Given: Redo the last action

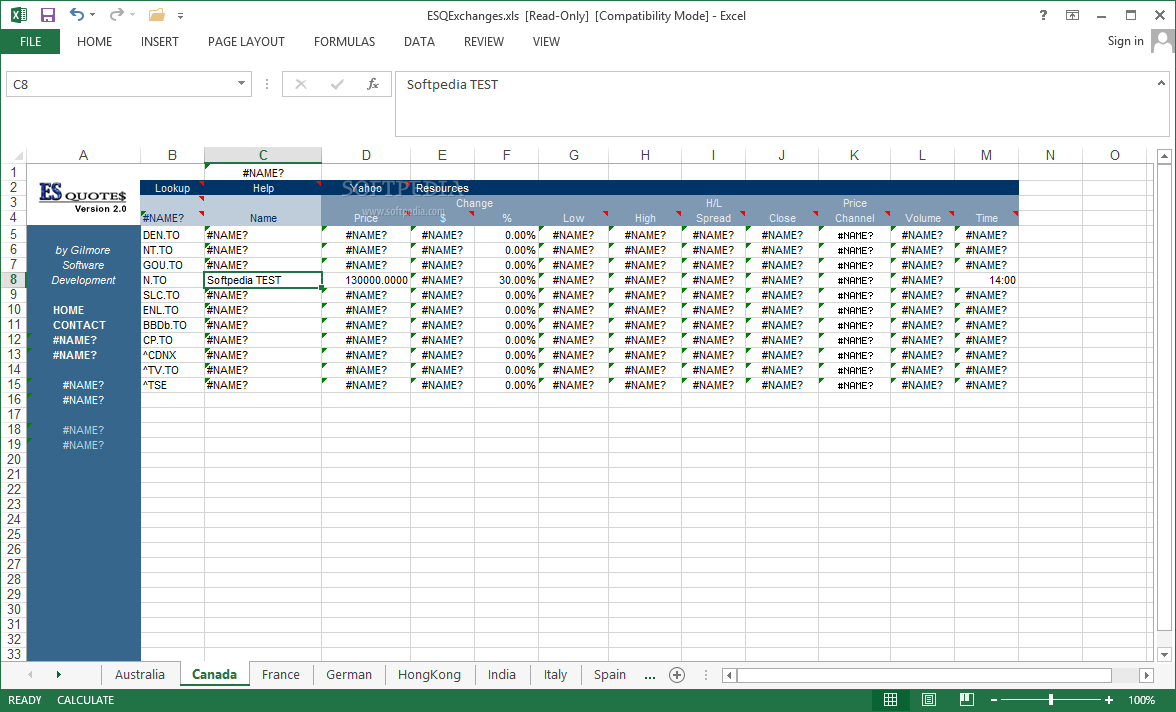Looking at the screenshot, I should [x=116, y=14].
